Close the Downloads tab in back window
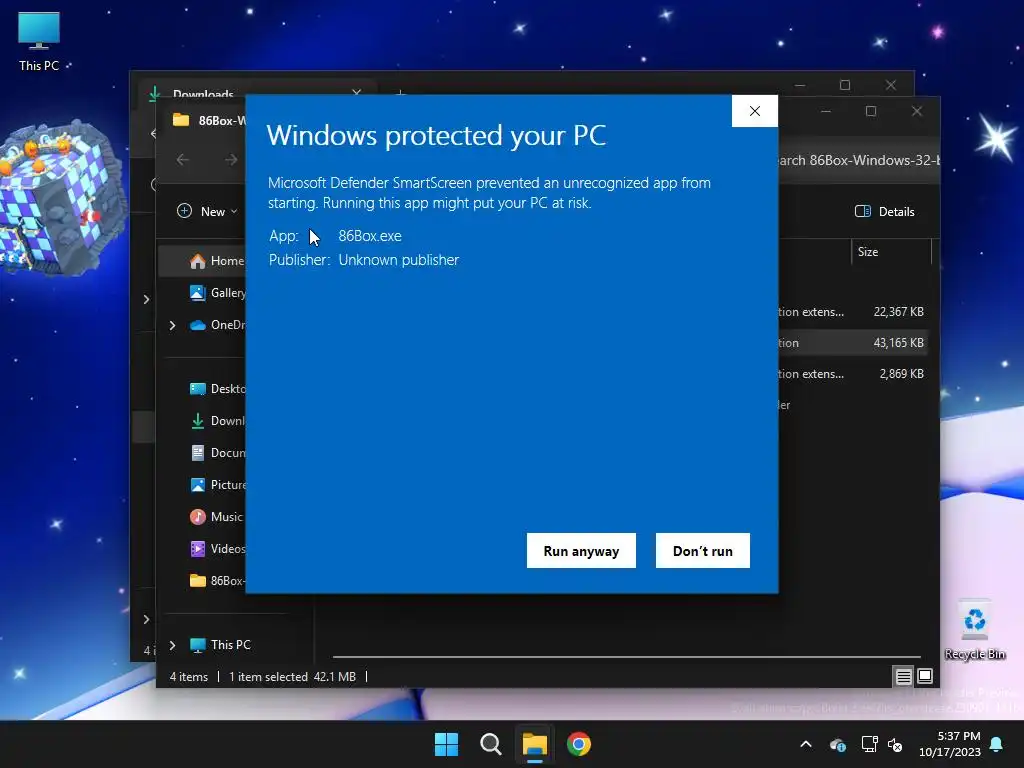This screenshot has height=768, width=1024. [x=357, y=93]
